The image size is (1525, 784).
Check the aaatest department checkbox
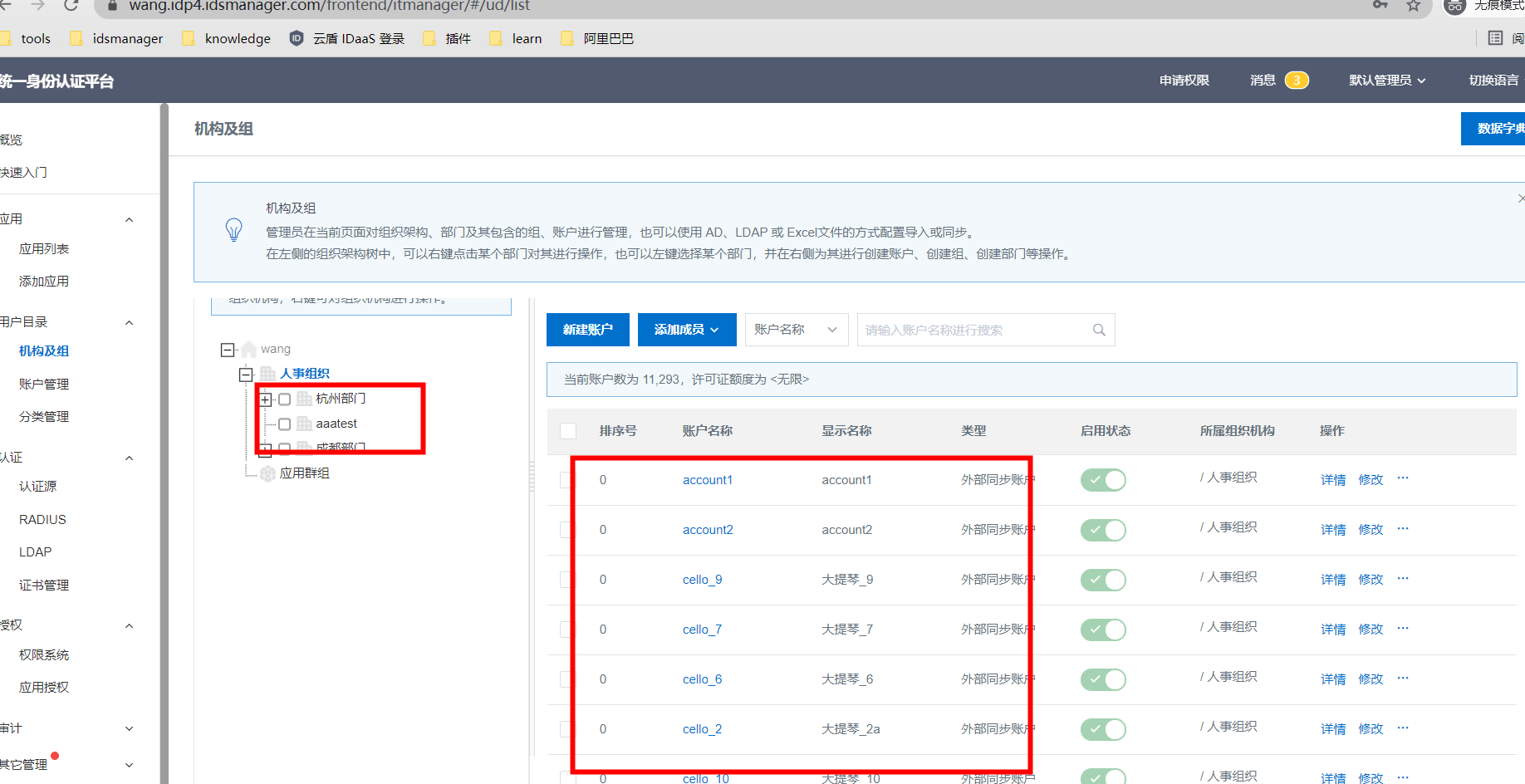tap(284, 424)
